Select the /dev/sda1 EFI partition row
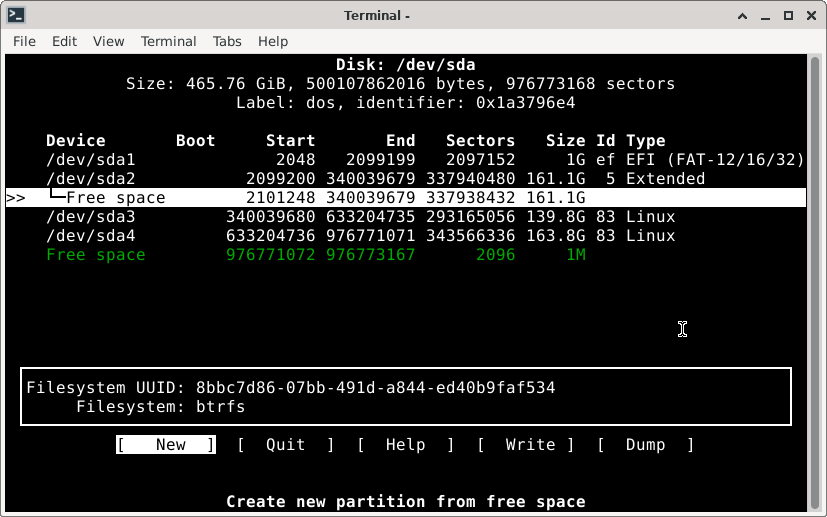 400,160
